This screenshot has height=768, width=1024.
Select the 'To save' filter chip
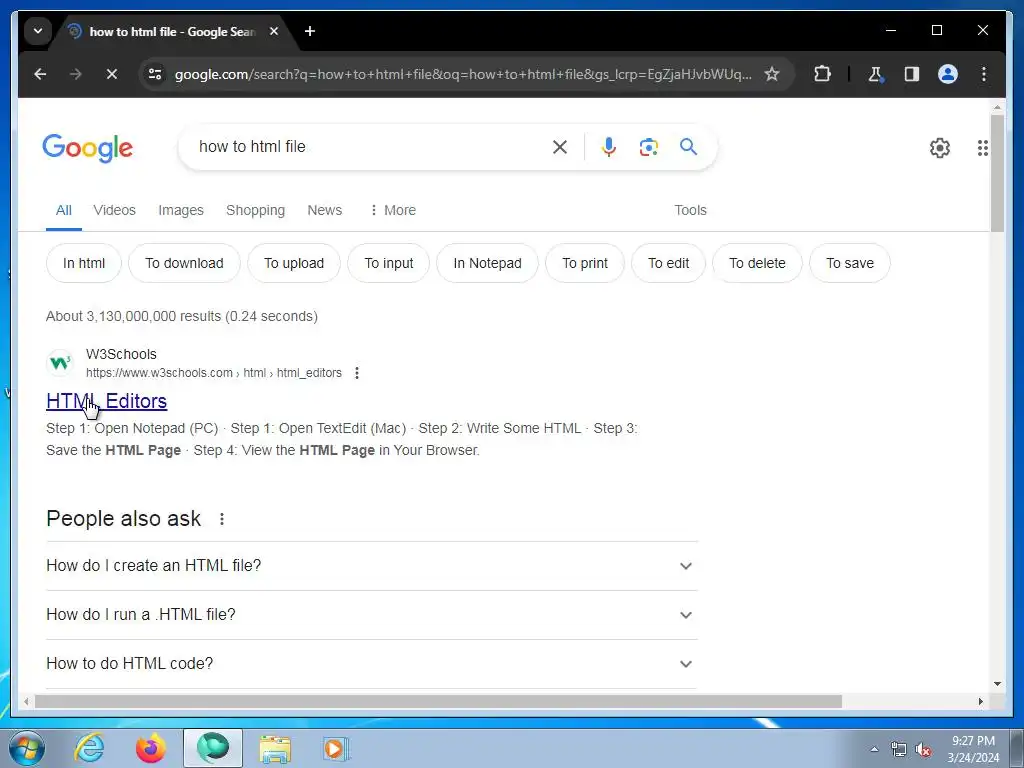pyautogui.click(x=850, y=263)
